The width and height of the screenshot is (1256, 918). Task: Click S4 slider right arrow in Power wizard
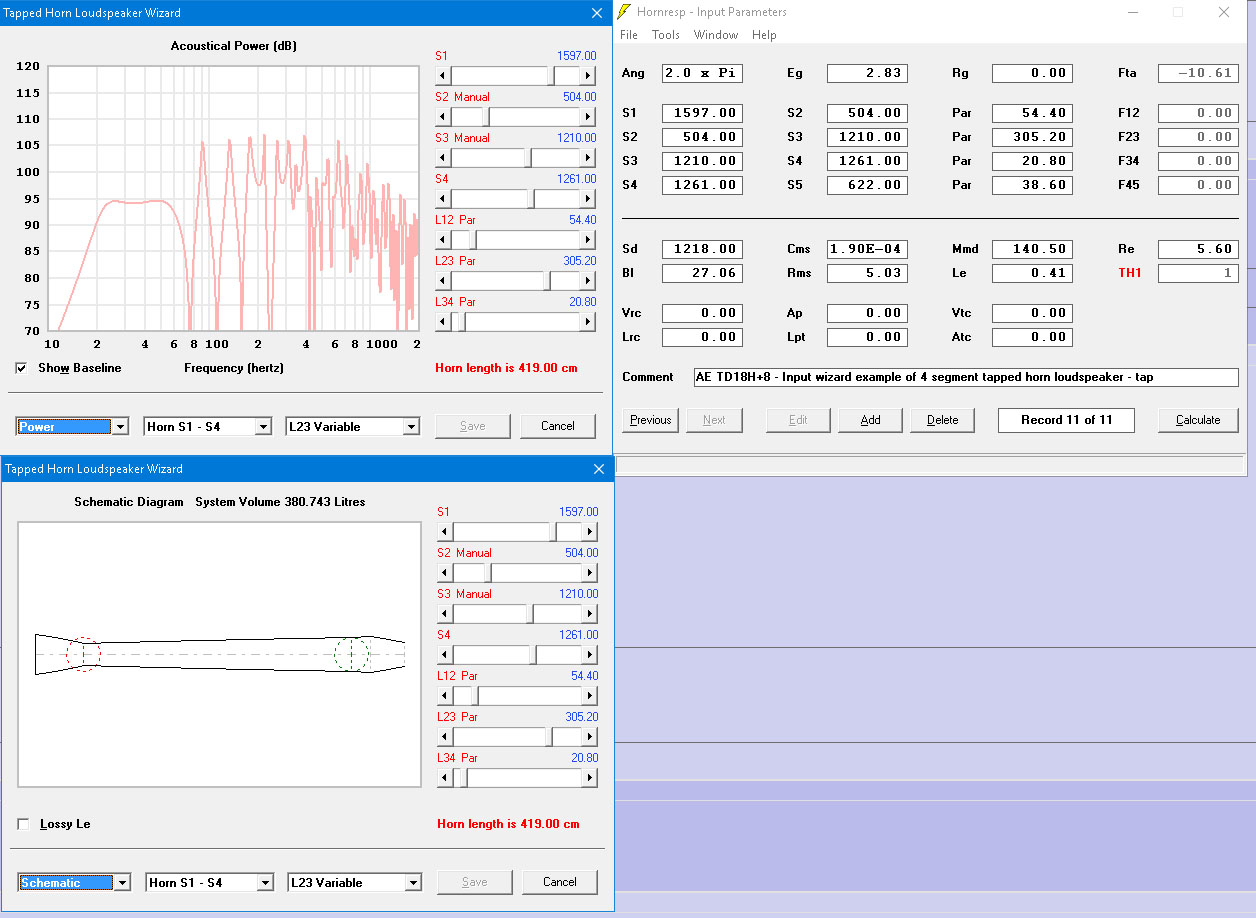tap(588, 199)
